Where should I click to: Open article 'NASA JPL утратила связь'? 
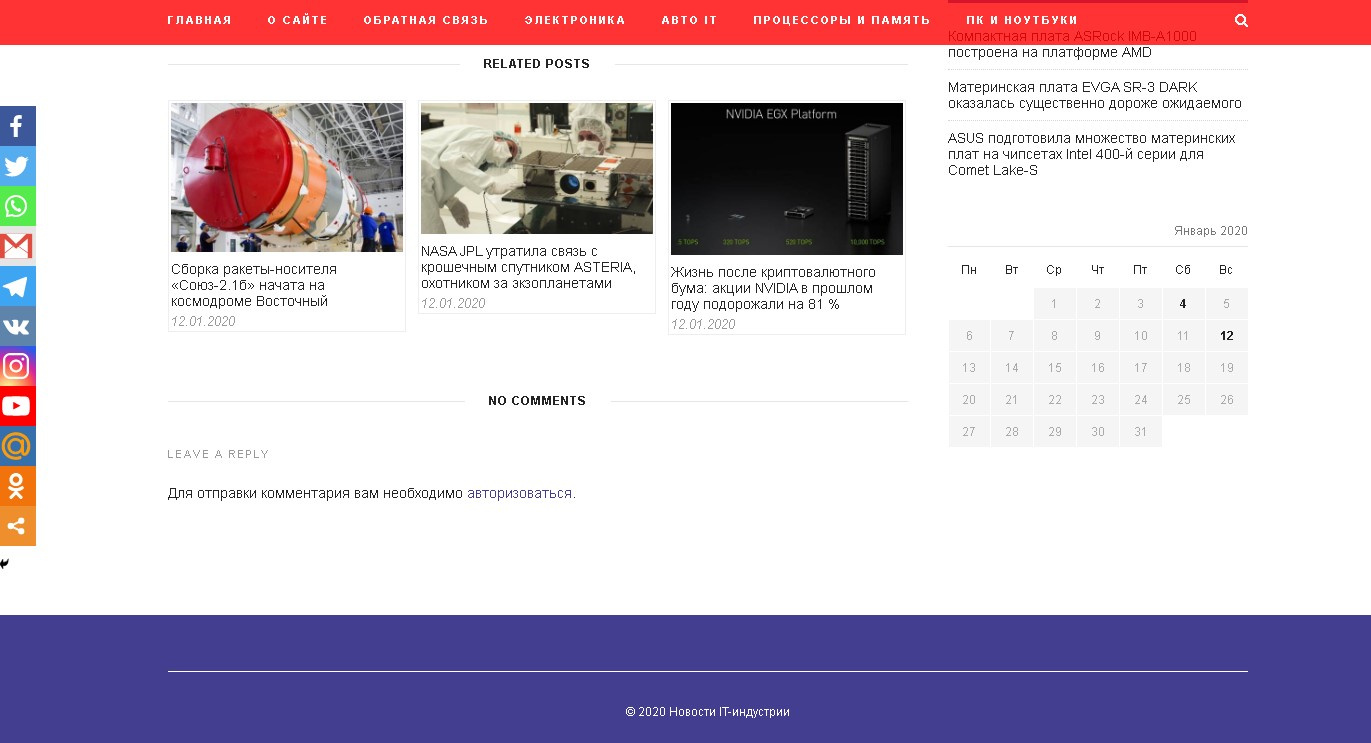[x=528, y=267]
